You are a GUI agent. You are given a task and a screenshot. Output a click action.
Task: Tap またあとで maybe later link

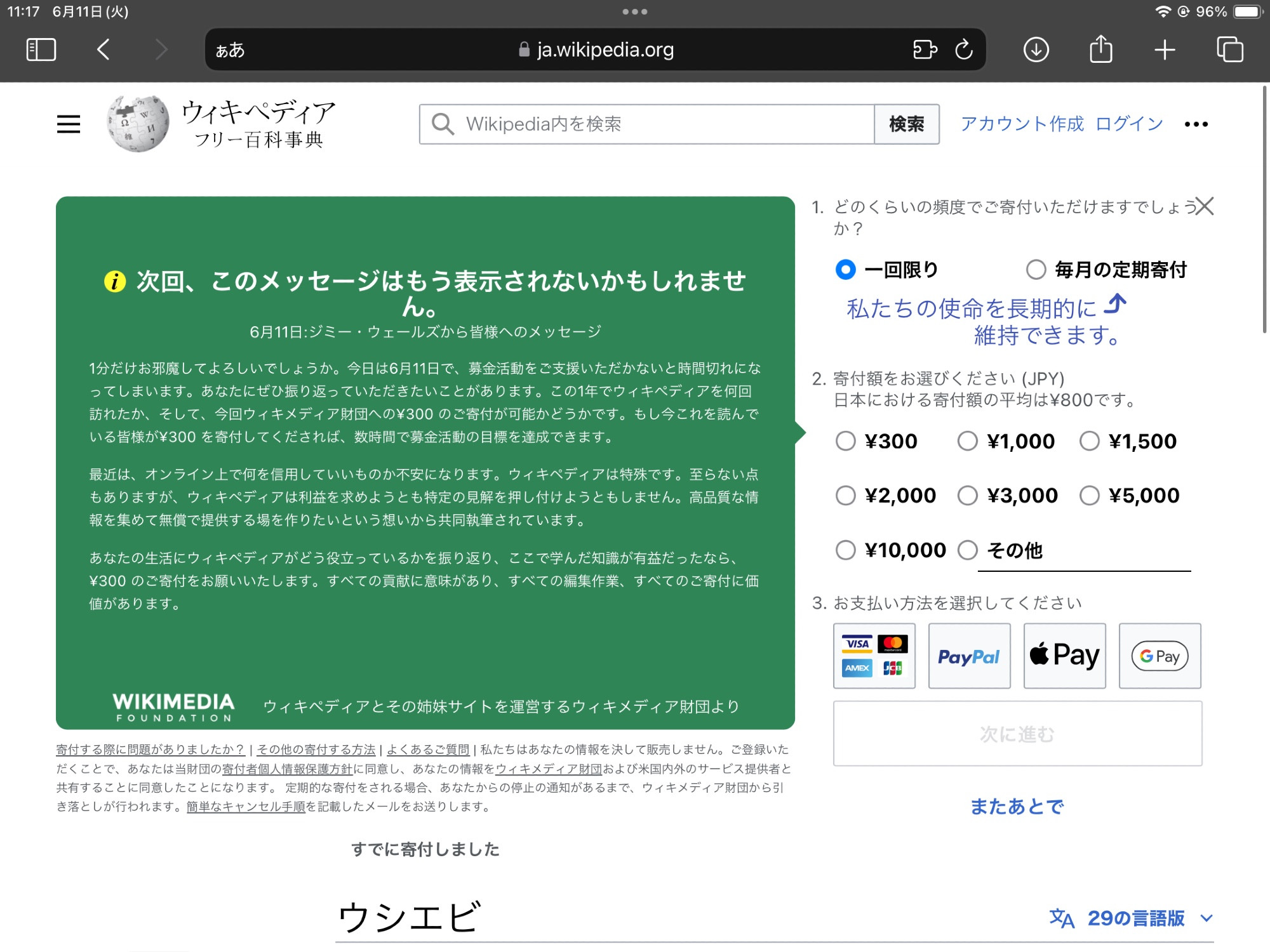tap(1017, 807)
